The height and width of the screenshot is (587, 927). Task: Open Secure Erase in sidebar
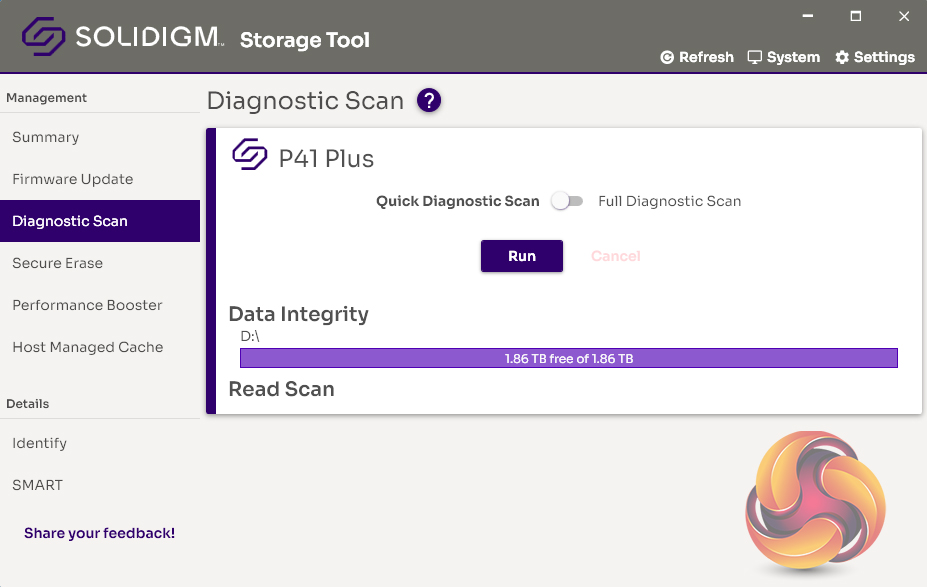coord(57,263)
